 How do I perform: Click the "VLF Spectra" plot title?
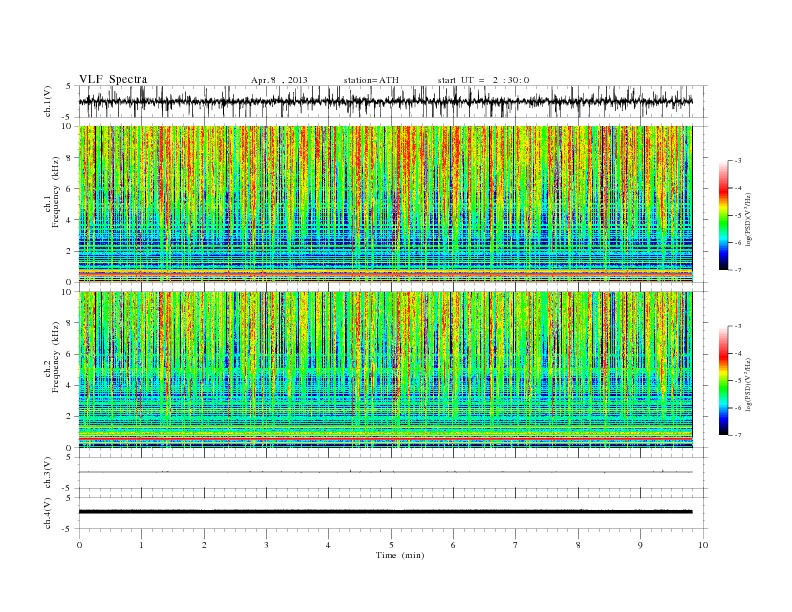click(x=113, y=79)
